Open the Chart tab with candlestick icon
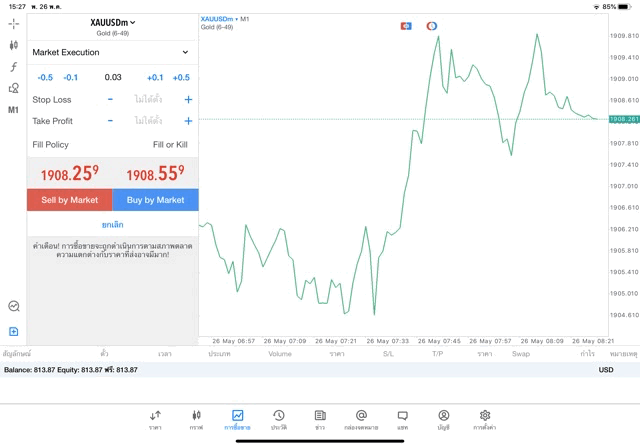 coord(196,420)
